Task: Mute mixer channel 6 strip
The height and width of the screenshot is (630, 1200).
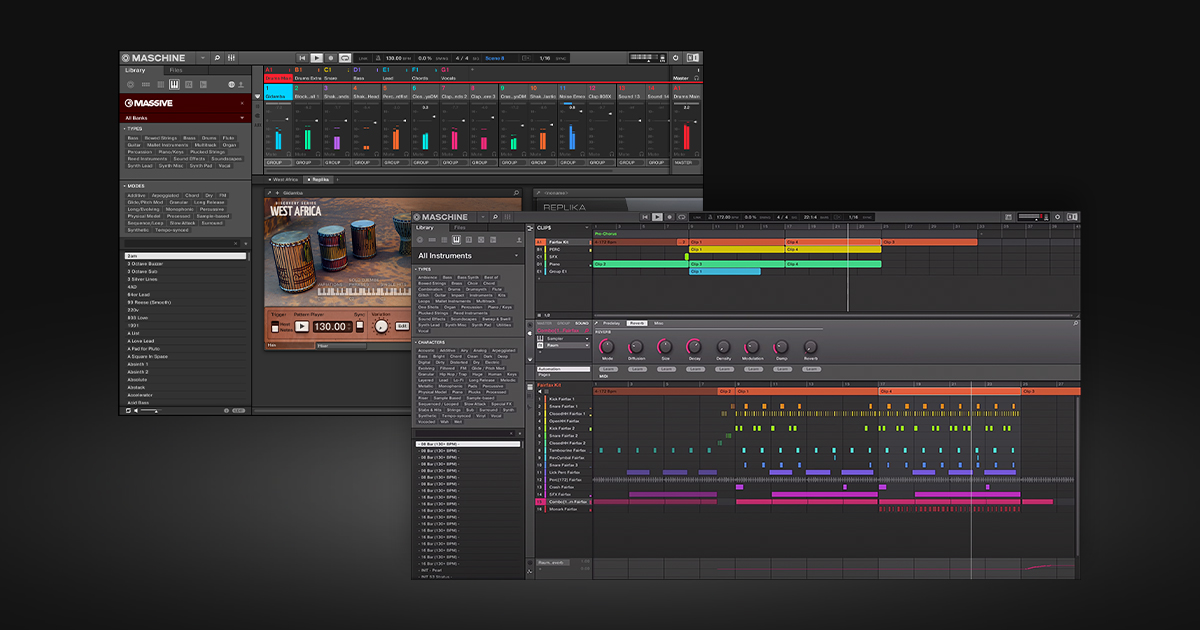Action: tap(417, 154)
